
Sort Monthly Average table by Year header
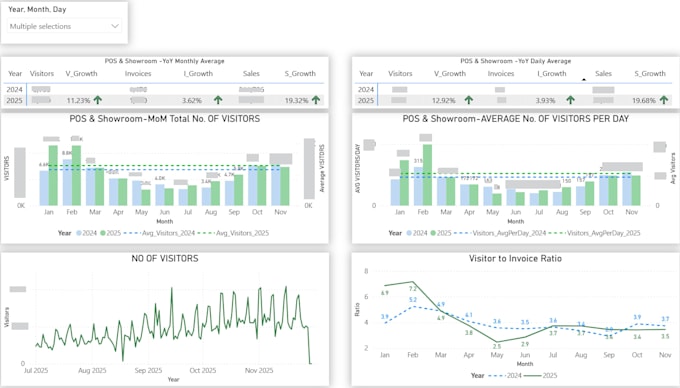click(15, 74)
